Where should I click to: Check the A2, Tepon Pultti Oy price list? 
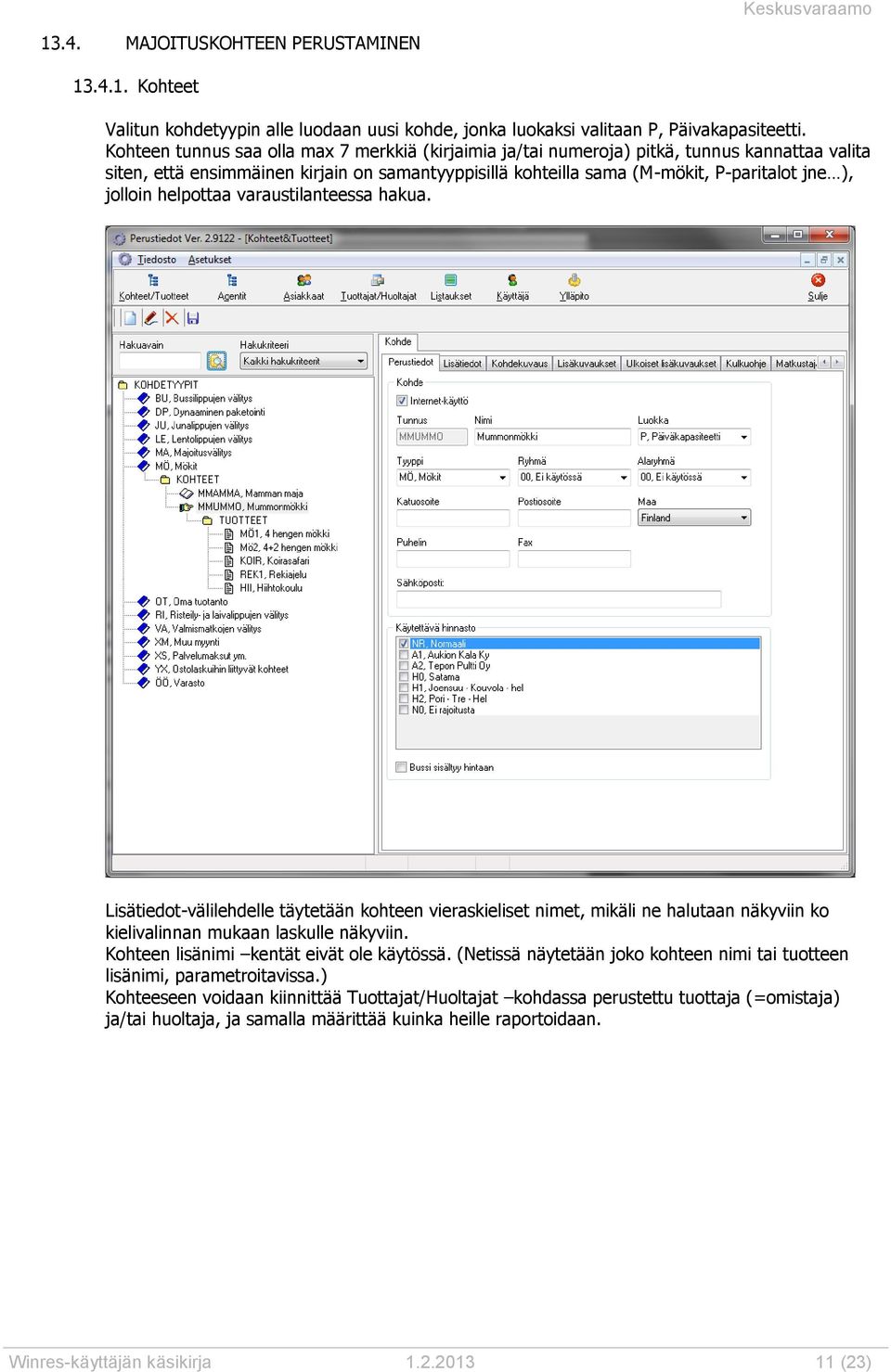coord(404,666)
